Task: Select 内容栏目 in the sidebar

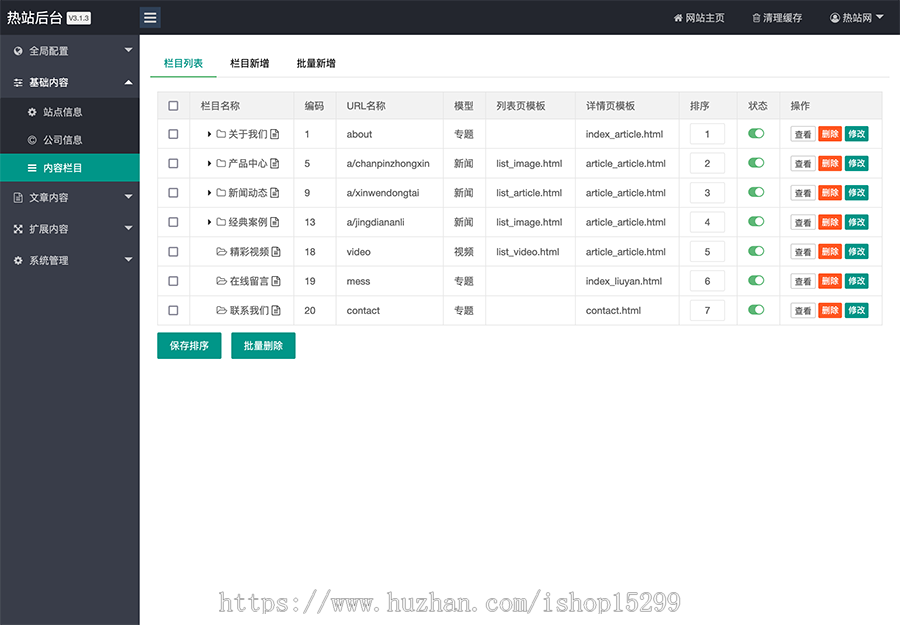Action: 69,168
